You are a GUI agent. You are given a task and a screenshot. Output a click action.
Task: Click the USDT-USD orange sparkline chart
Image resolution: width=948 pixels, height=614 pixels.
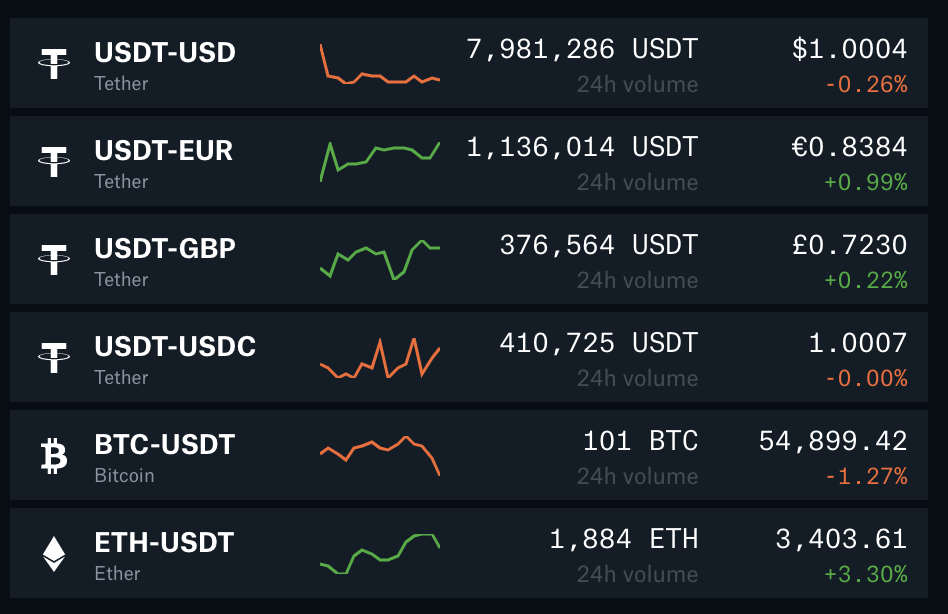pyautogui.click(x=380, y=68)
